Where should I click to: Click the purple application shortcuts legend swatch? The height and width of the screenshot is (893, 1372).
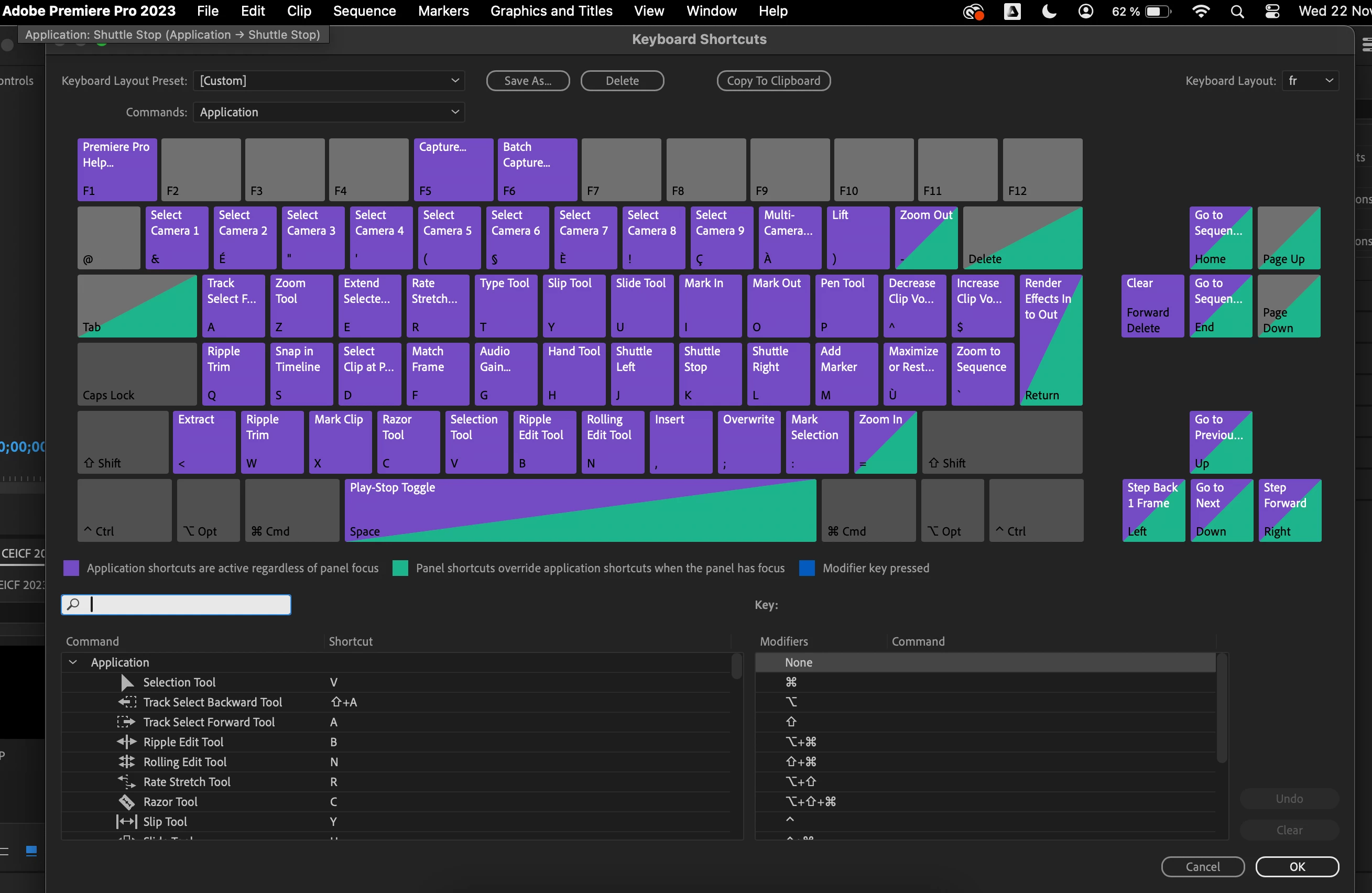tap(71, 569)
